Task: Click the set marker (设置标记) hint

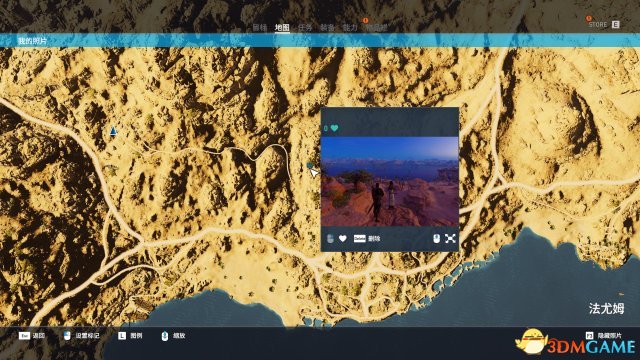Action: click(87, 336)
